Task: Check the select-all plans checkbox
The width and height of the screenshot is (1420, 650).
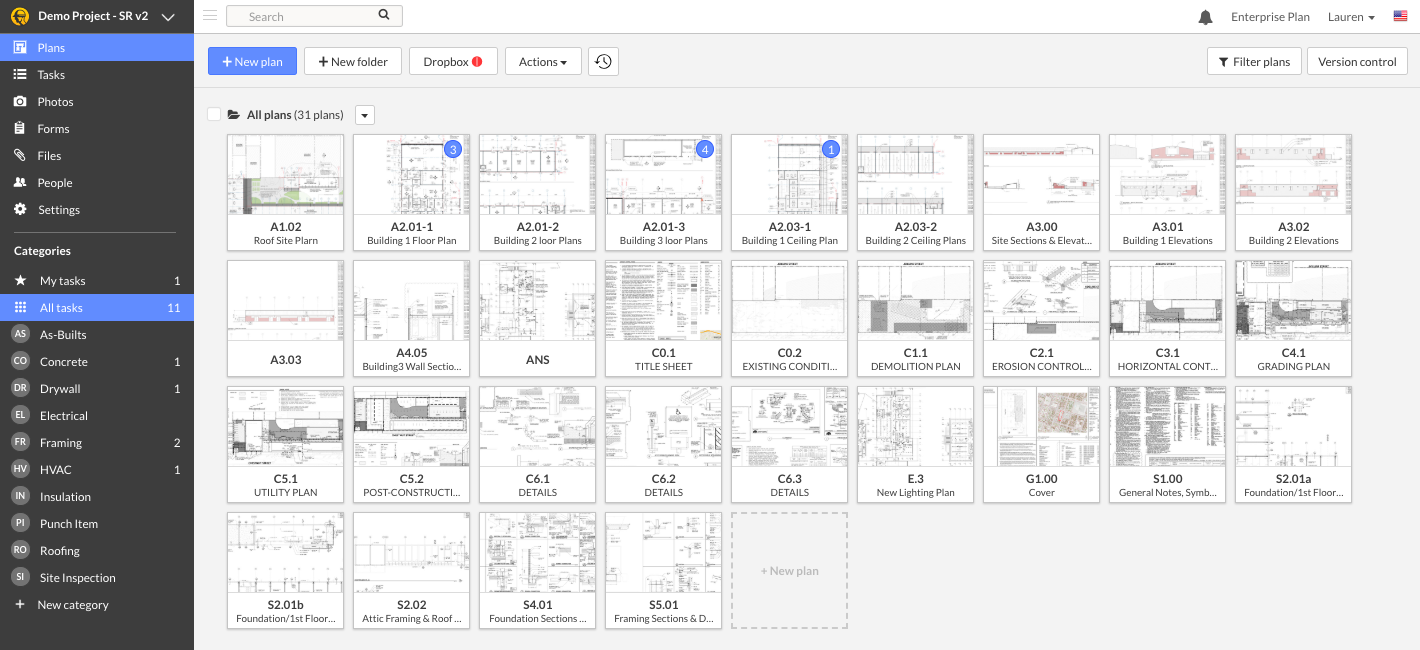Action: (214, 114)
